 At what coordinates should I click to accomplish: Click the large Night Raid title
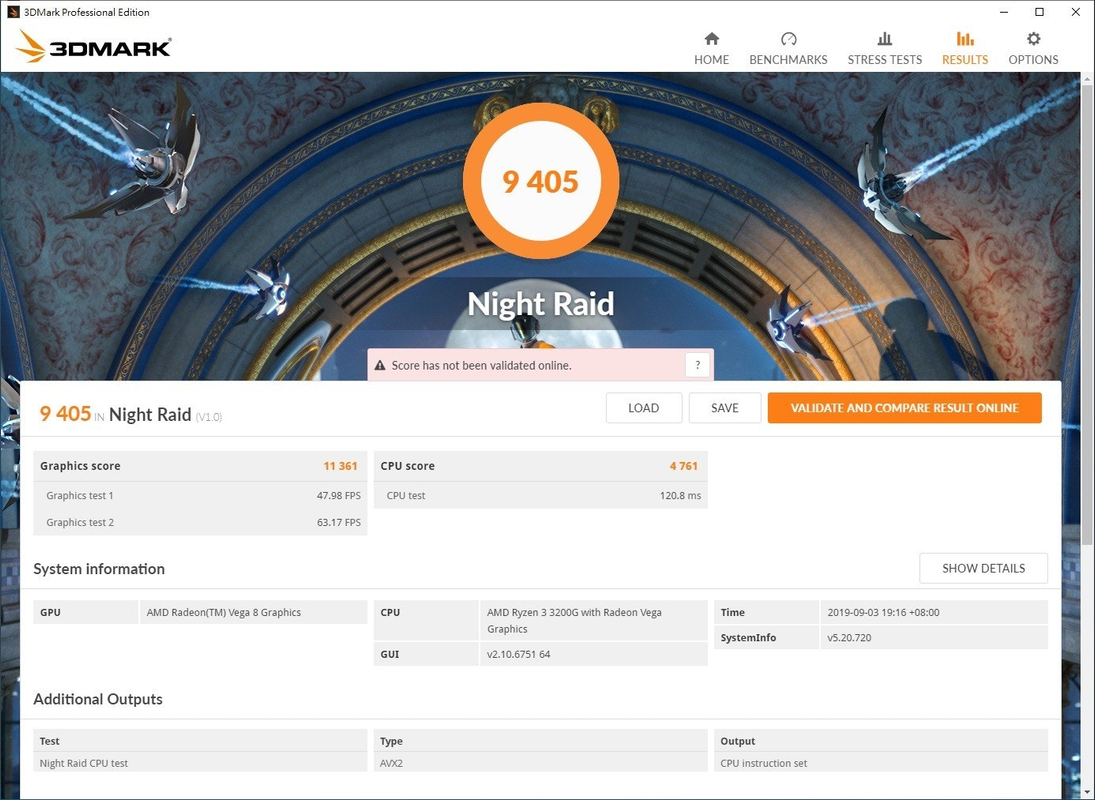(541, 304)
